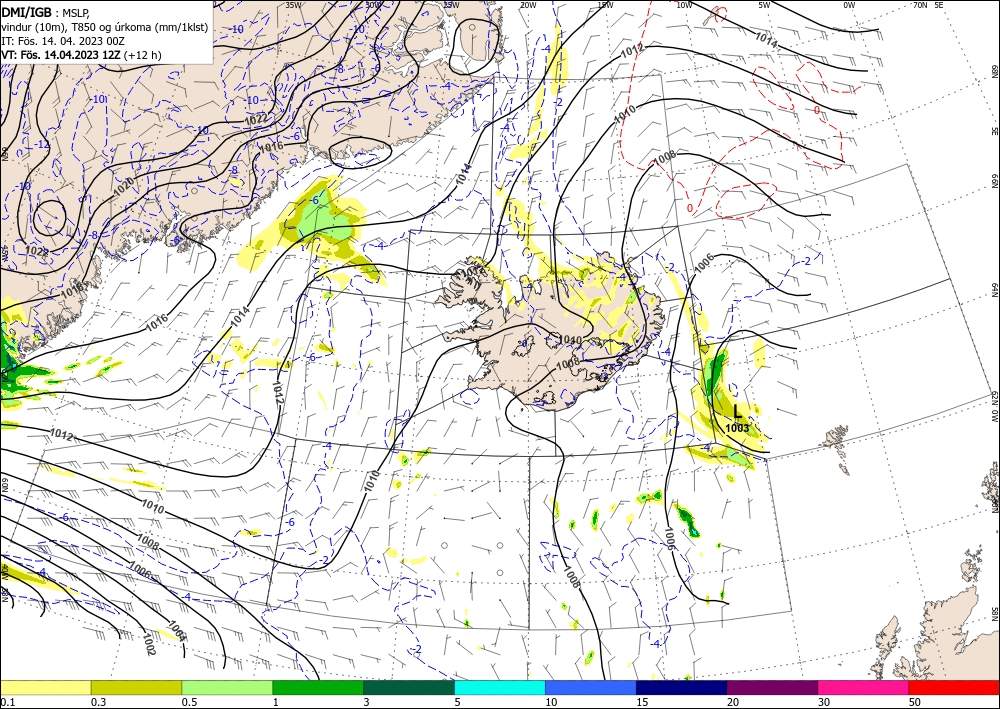Click the -12 temperature contour label

pyautogui.click(x=42, y=145)
